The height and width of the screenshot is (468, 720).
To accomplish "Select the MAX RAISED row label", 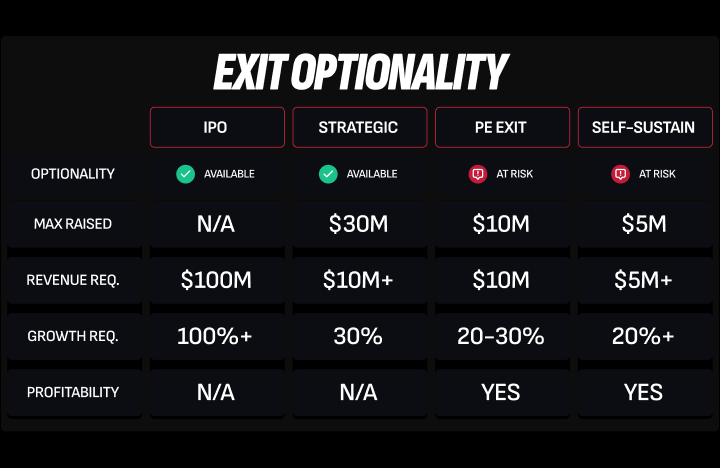I will coord(74,224).
